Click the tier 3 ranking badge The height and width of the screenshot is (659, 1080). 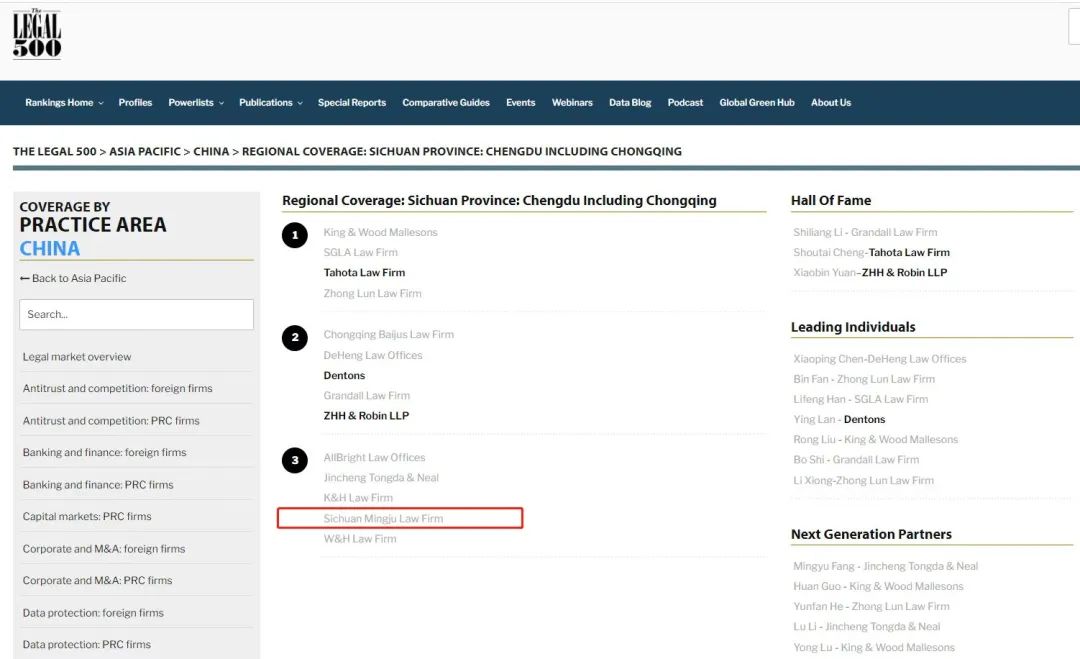click(x=294, y=461)
